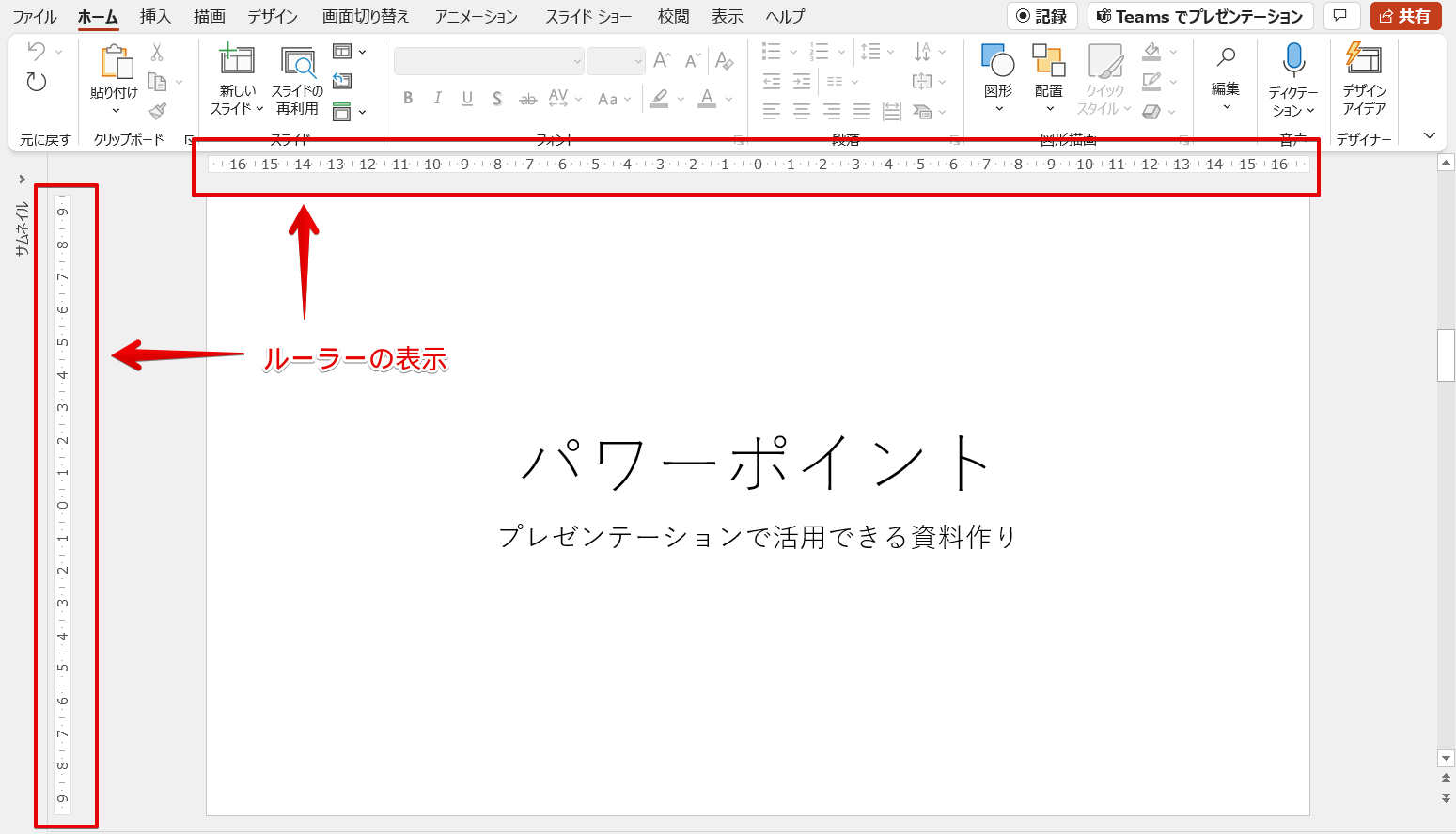Click the Copy icon
1456x834 pixels.
pyautogui.click(x=157, y=82)
